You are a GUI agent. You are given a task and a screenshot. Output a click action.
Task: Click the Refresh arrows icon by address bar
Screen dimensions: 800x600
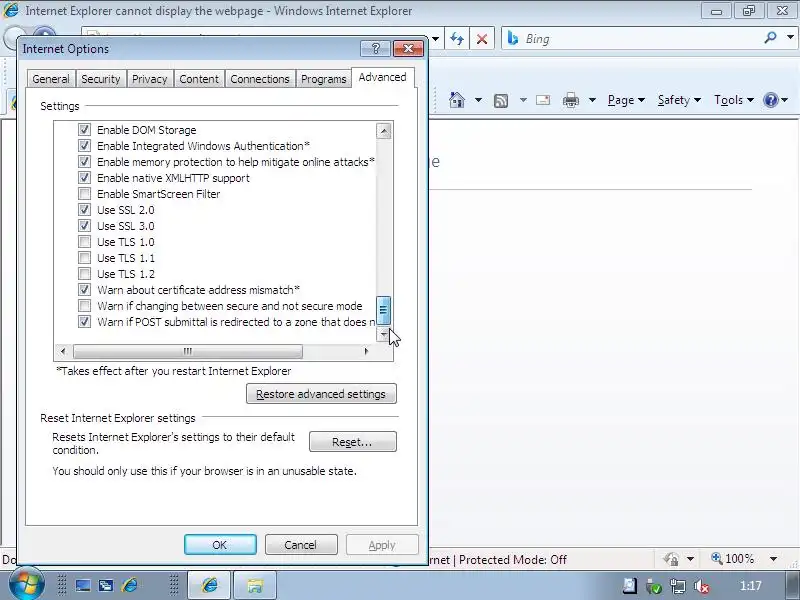[457, 39]
